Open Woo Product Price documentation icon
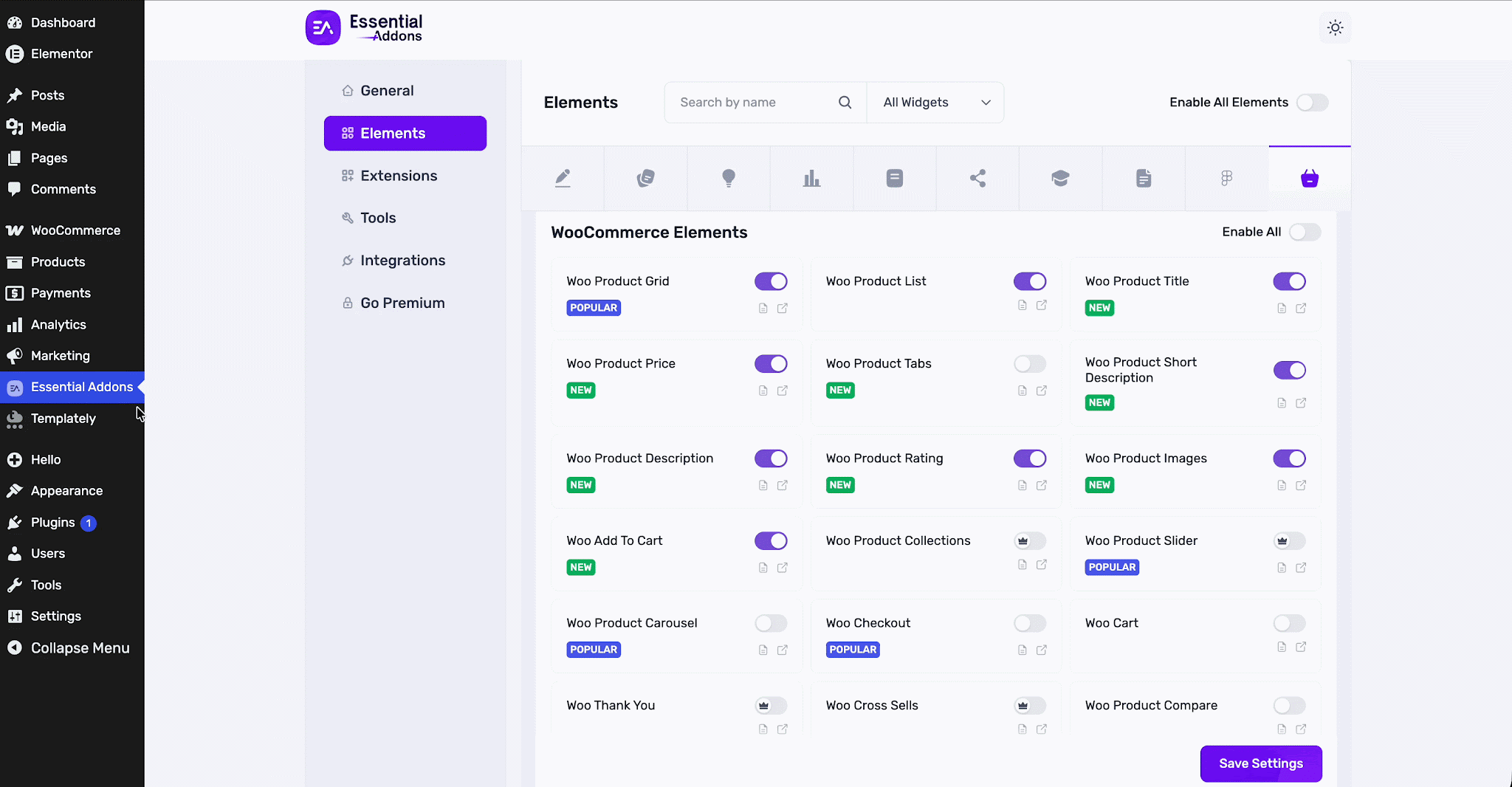The image size is (1512, 787). coord(763,391)
